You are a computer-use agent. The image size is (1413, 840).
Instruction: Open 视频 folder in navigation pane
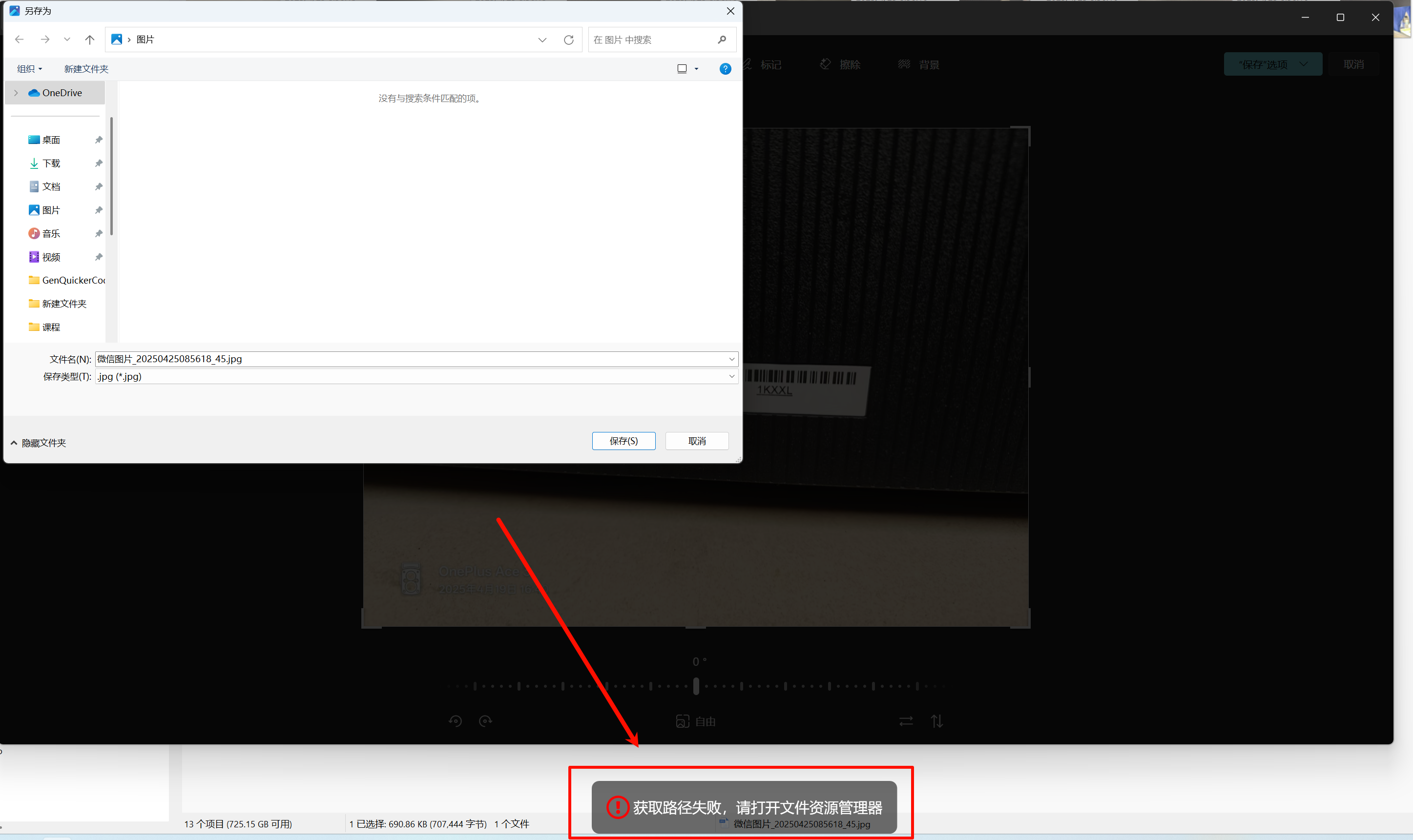[x=51, y=257]
